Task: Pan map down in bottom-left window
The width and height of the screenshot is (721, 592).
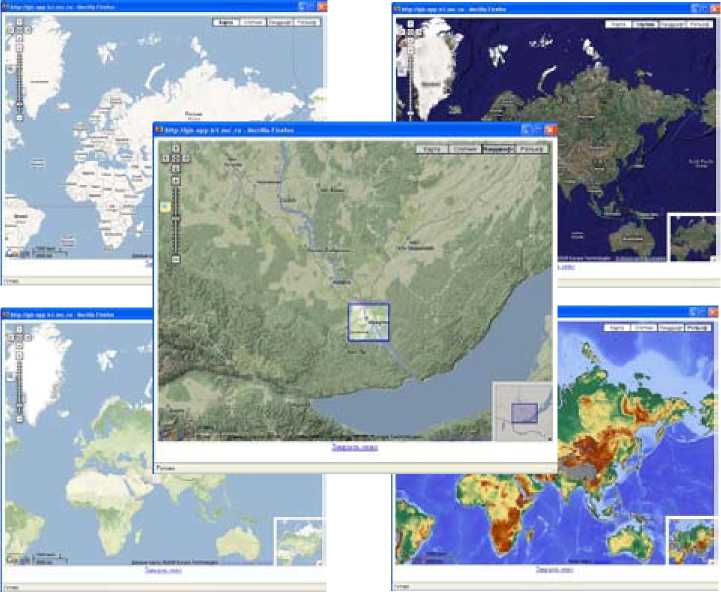Action: tap(19, 346)
